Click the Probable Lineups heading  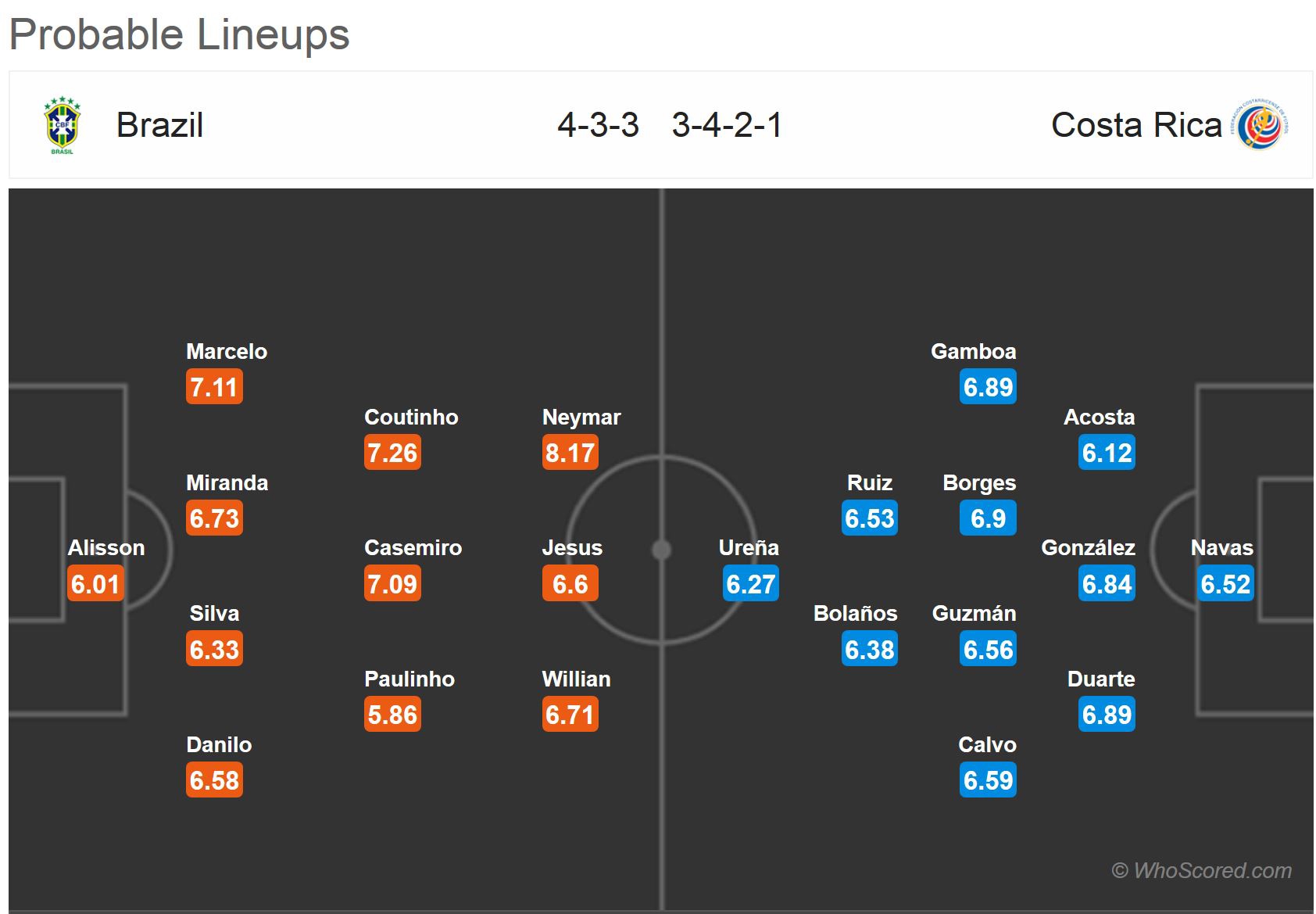pyautogui.click(x=180, y=34)
